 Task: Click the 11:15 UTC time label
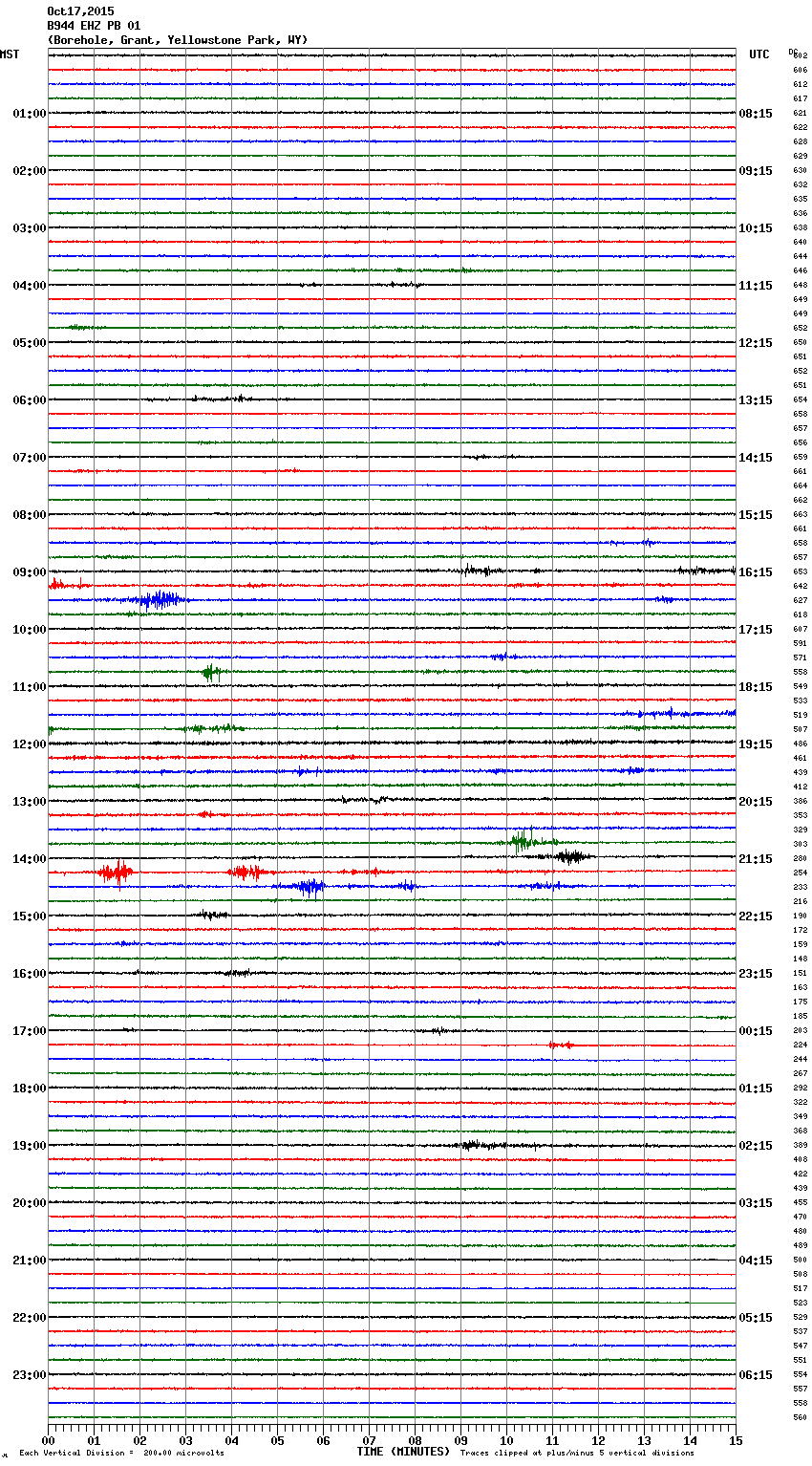pyautogui.click(x=756, y=286)
